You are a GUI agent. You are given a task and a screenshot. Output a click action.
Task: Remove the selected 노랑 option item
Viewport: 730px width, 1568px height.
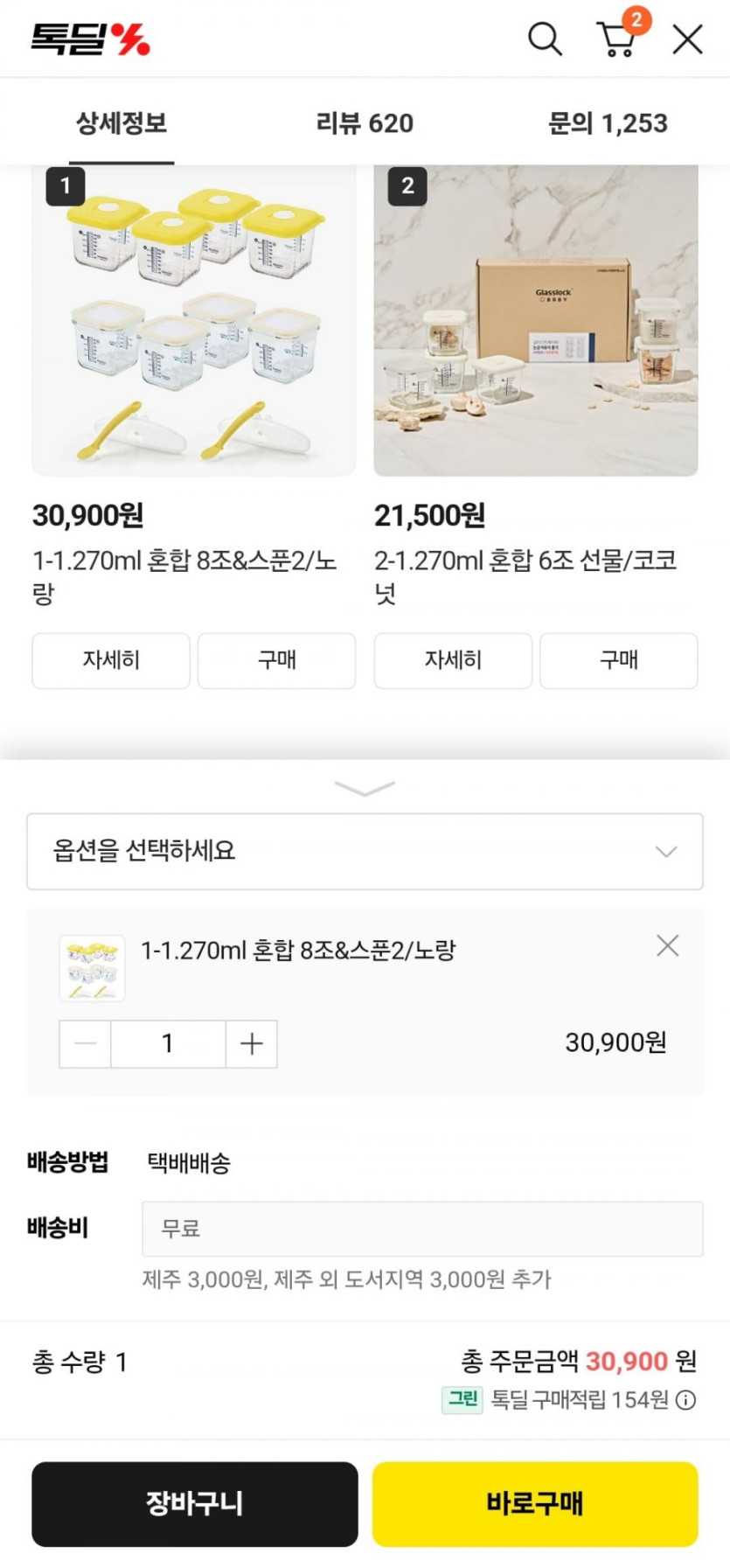(667, 945)
